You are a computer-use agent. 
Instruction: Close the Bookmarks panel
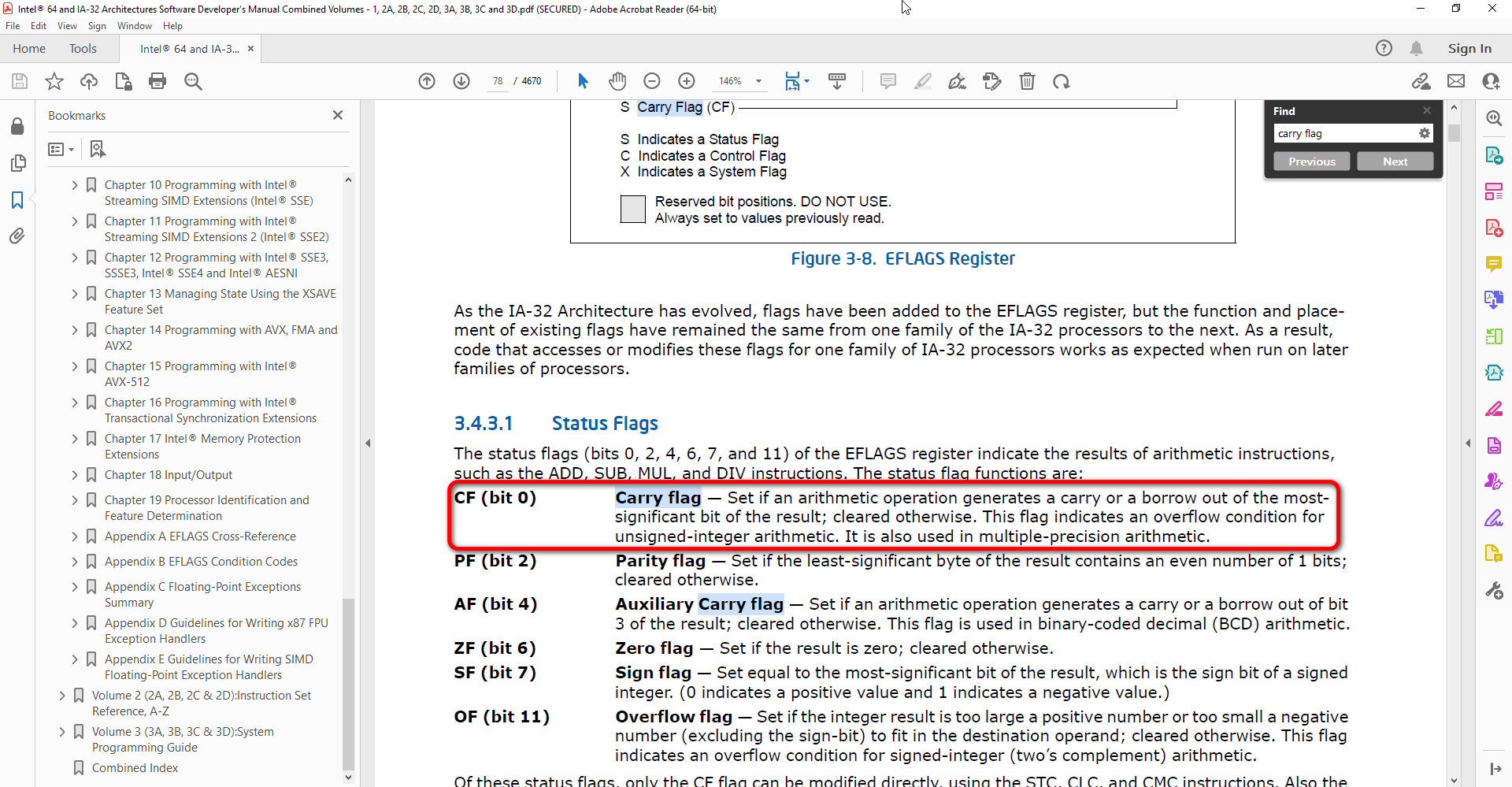click(338, 115)
